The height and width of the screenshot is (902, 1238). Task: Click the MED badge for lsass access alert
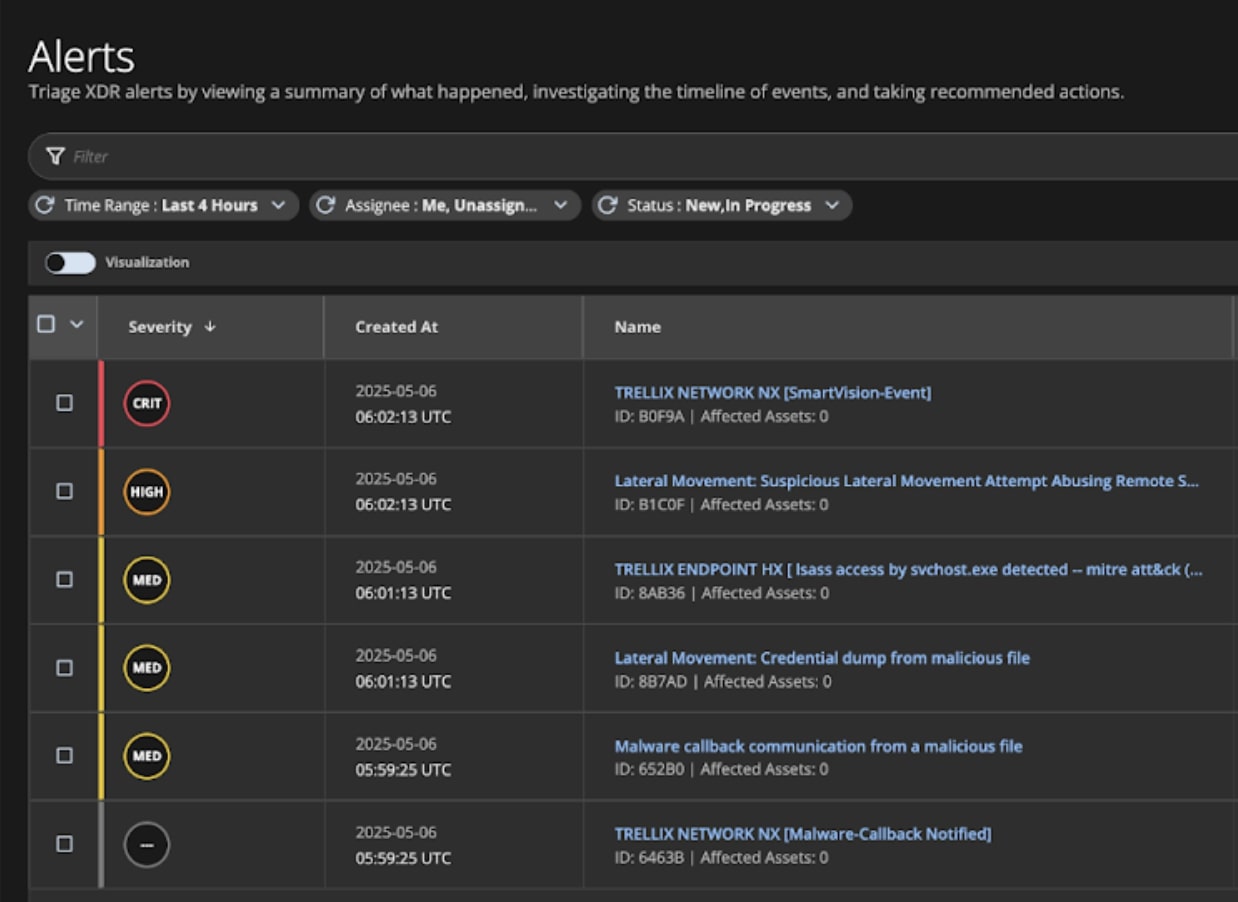coord(147,580)
